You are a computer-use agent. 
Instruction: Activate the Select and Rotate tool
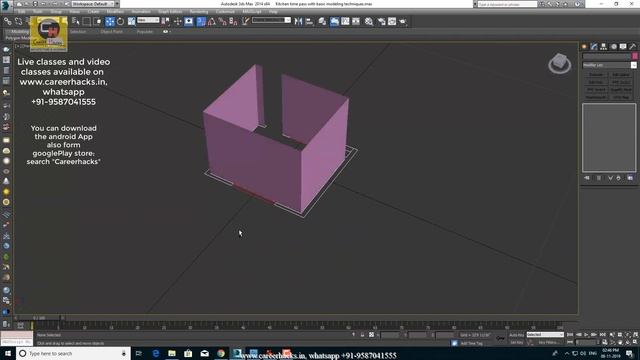click(120, 21)
